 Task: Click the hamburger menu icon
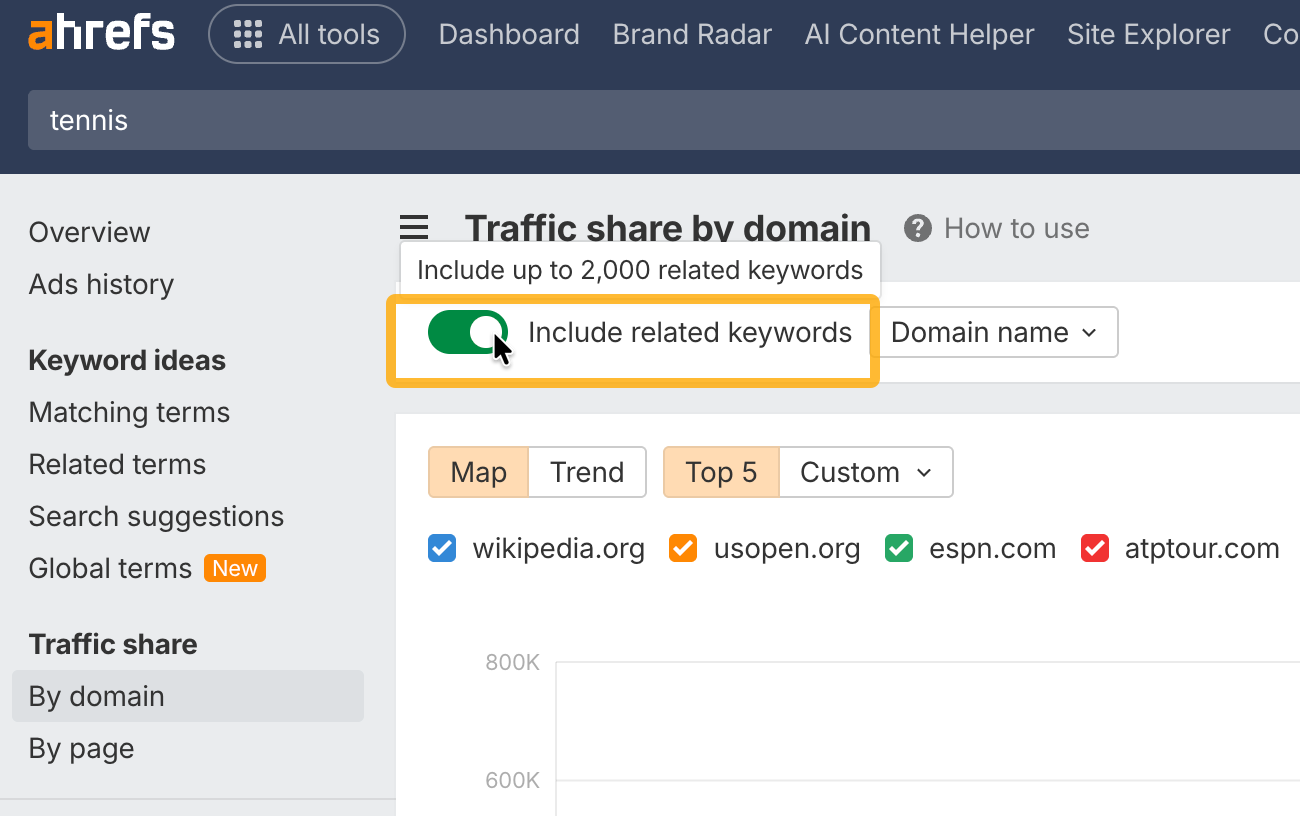[x=414, y=228]
